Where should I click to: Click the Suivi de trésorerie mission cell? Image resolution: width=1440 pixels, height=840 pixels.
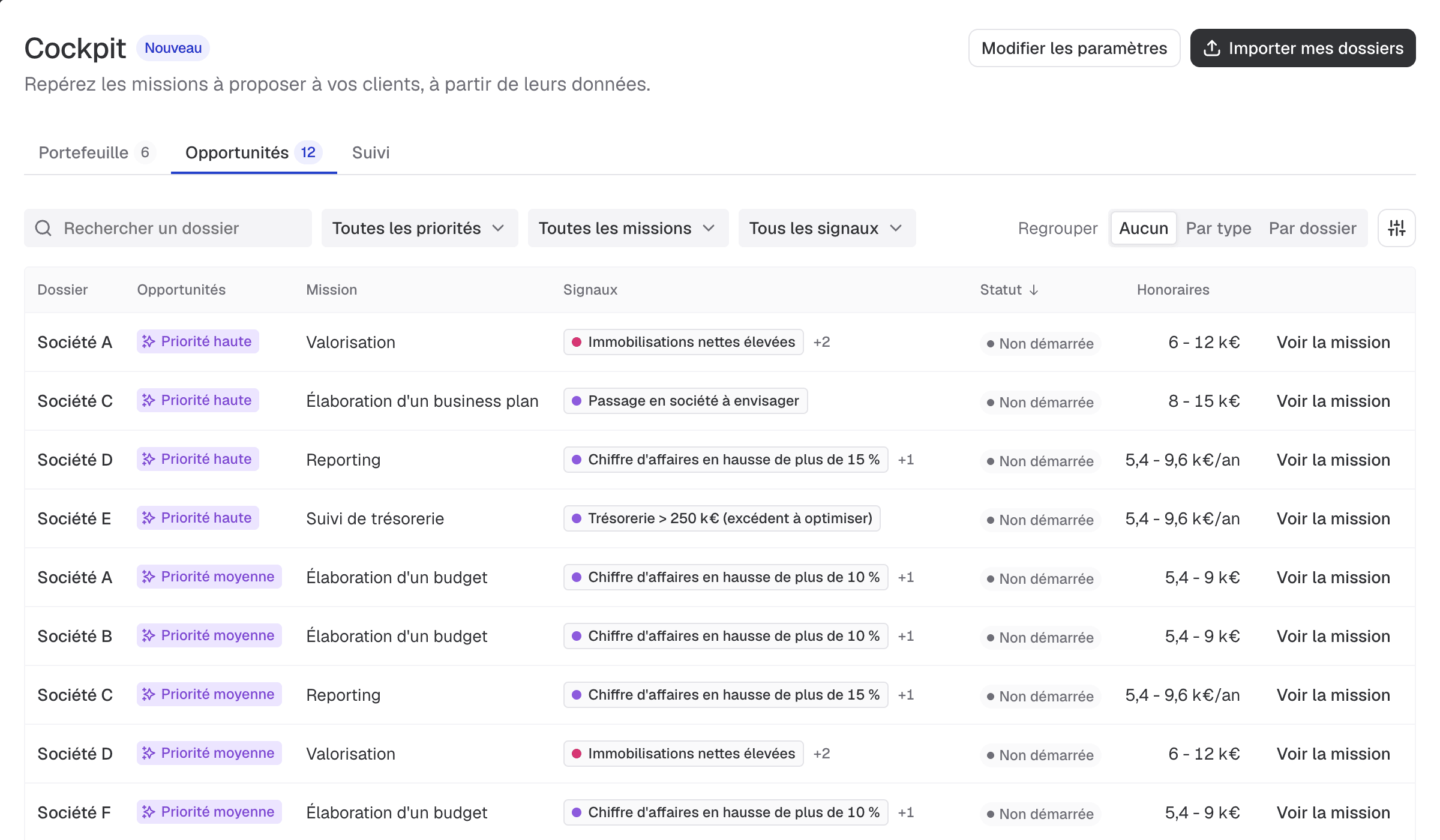tap(375, 518)
